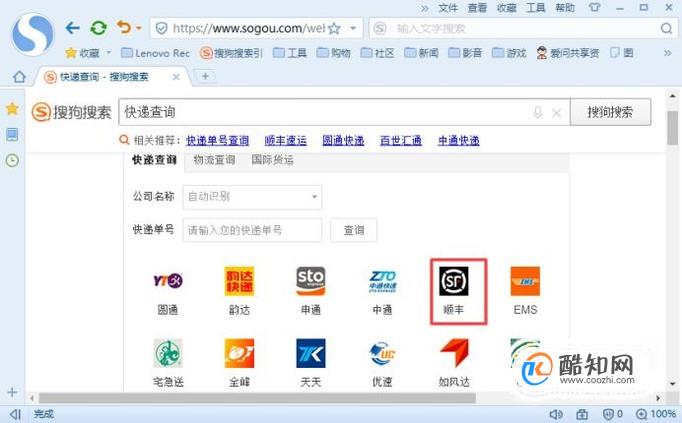Image resolution: width=682 pixels, height=423 pixels.
Task: Reload page with green refresh icon
Action: (99, 28)
